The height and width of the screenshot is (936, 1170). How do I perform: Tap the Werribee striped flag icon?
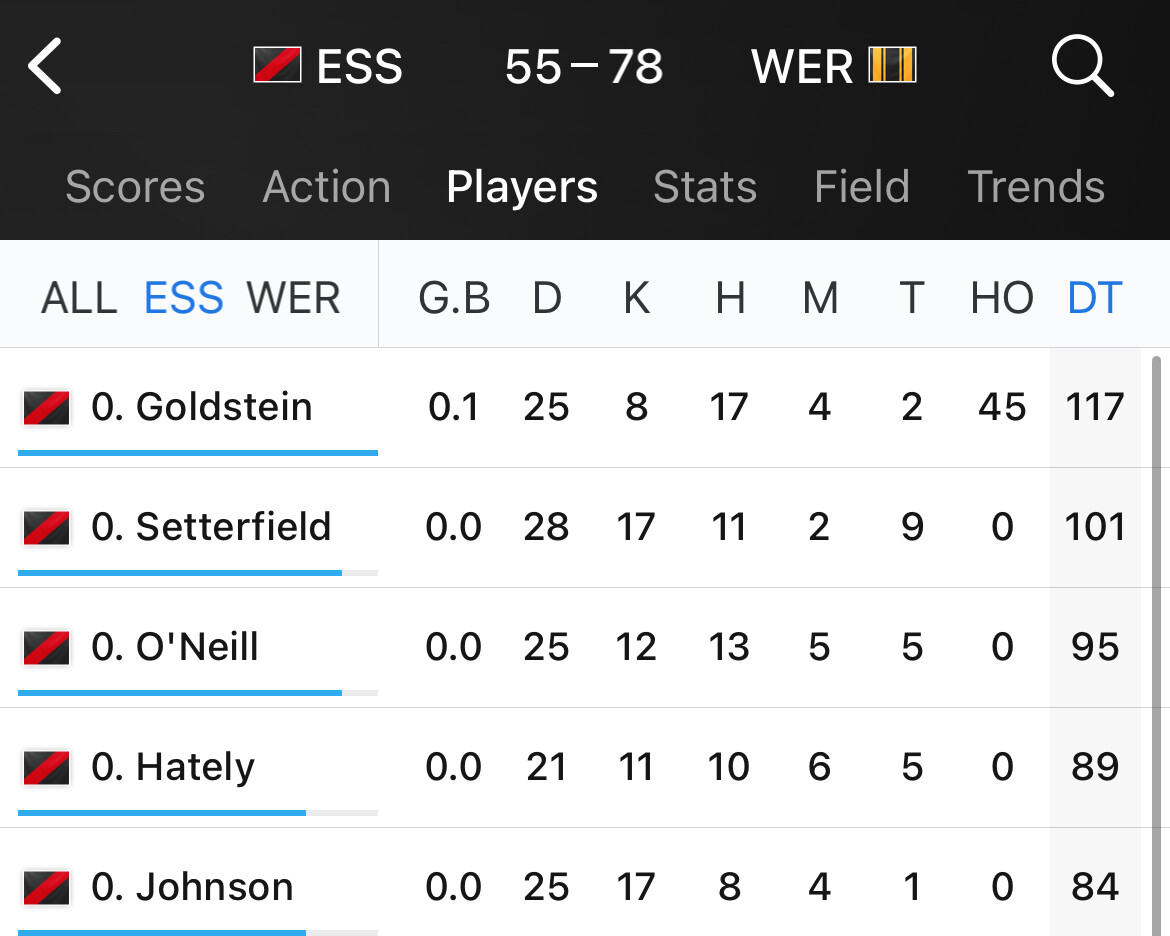892,65
